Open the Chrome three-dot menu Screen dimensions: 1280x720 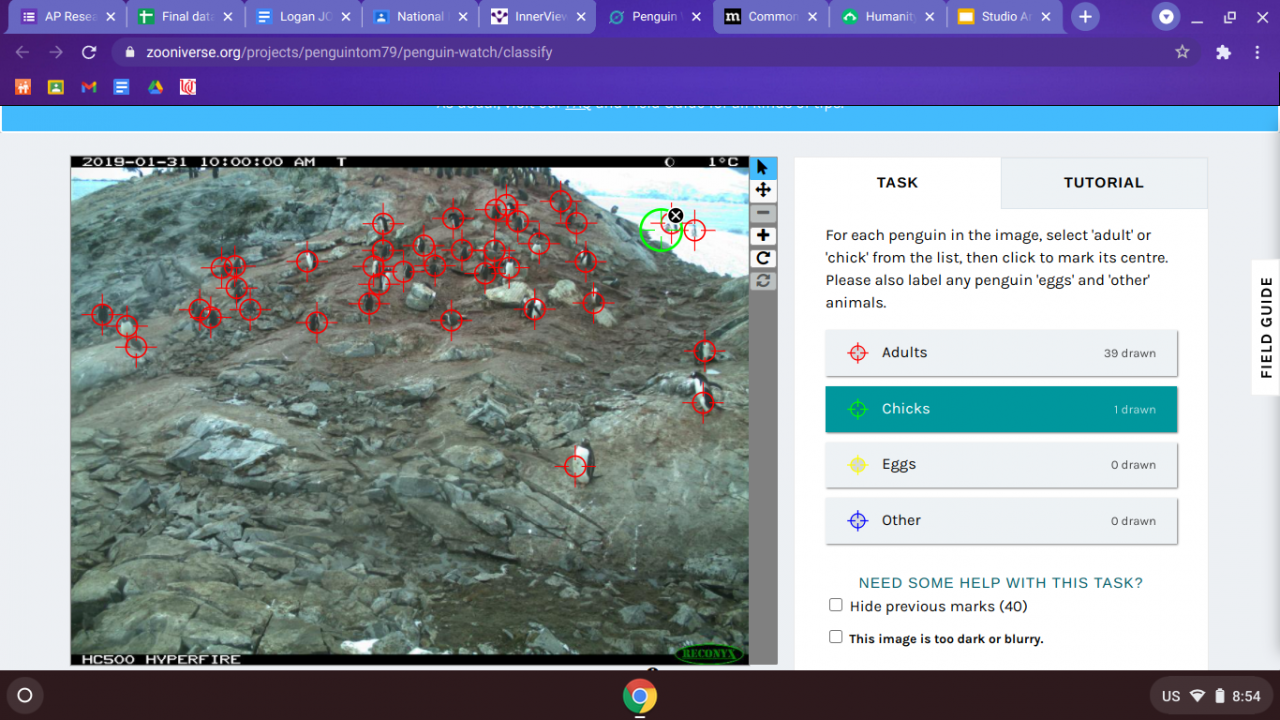(1257, 52)
